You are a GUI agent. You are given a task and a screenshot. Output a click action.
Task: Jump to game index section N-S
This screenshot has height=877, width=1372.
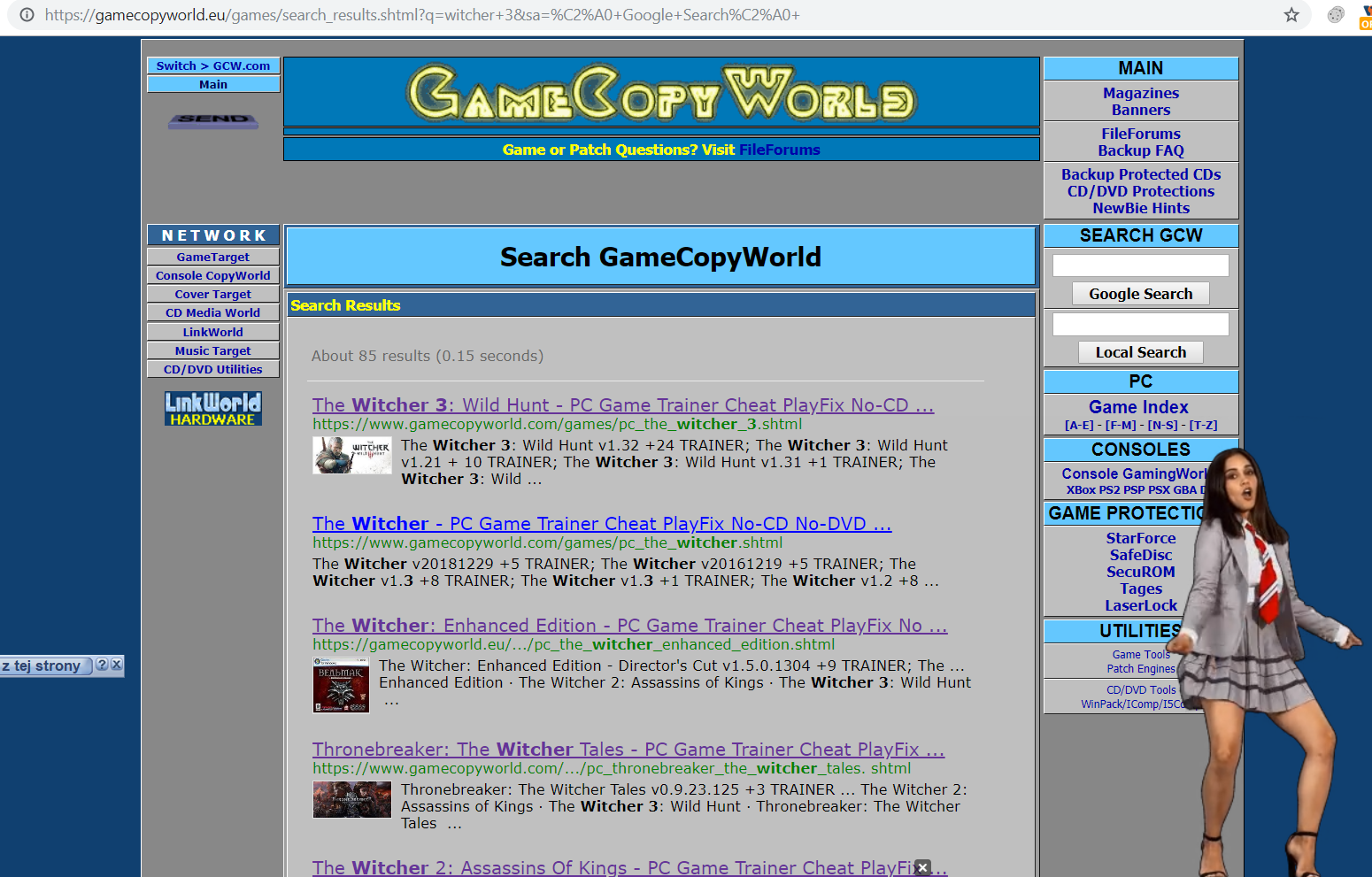point(1163,426)
